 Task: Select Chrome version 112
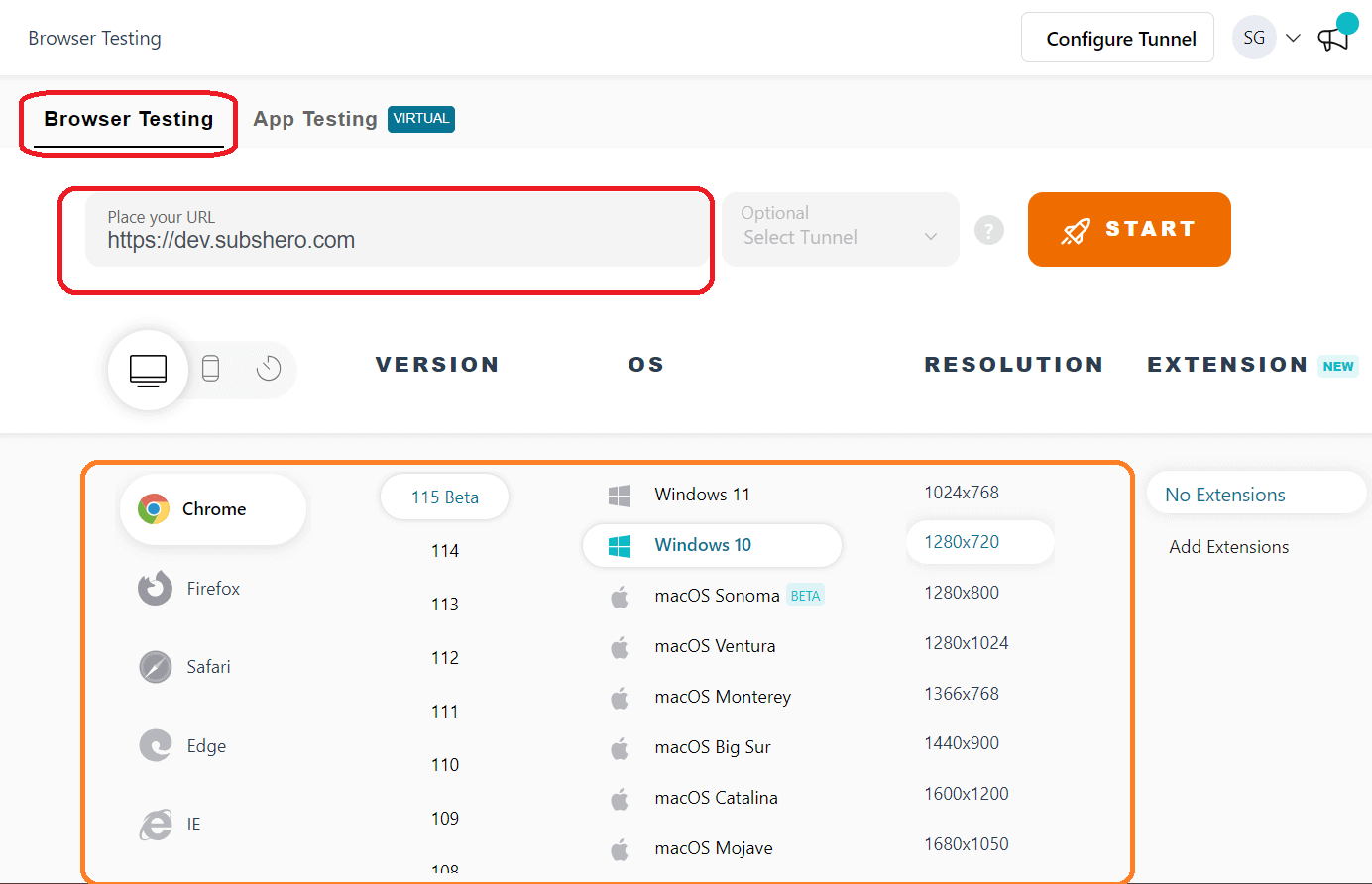445,658
